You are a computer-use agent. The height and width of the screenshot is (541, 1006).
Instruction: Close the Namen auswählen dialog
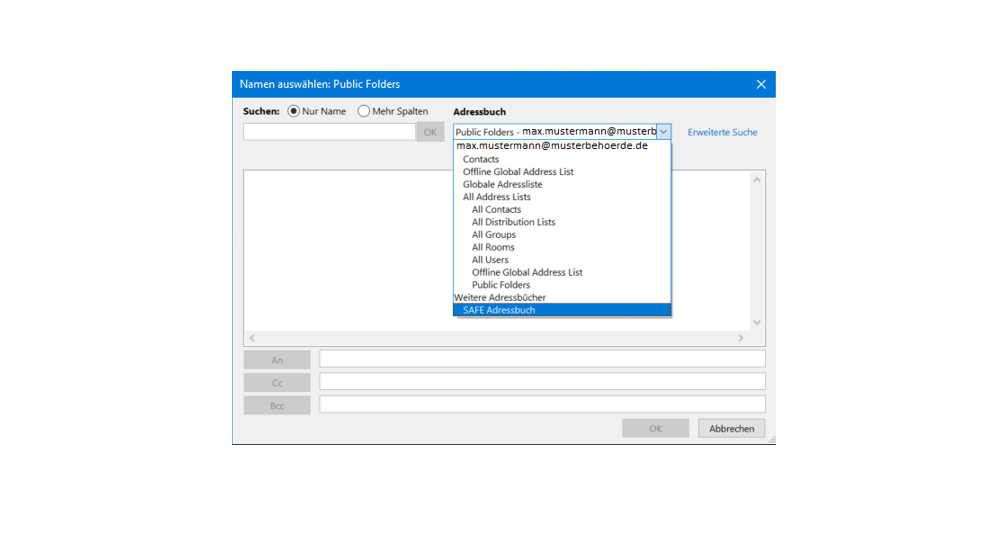pyautogui.click(x=761, y=85)
